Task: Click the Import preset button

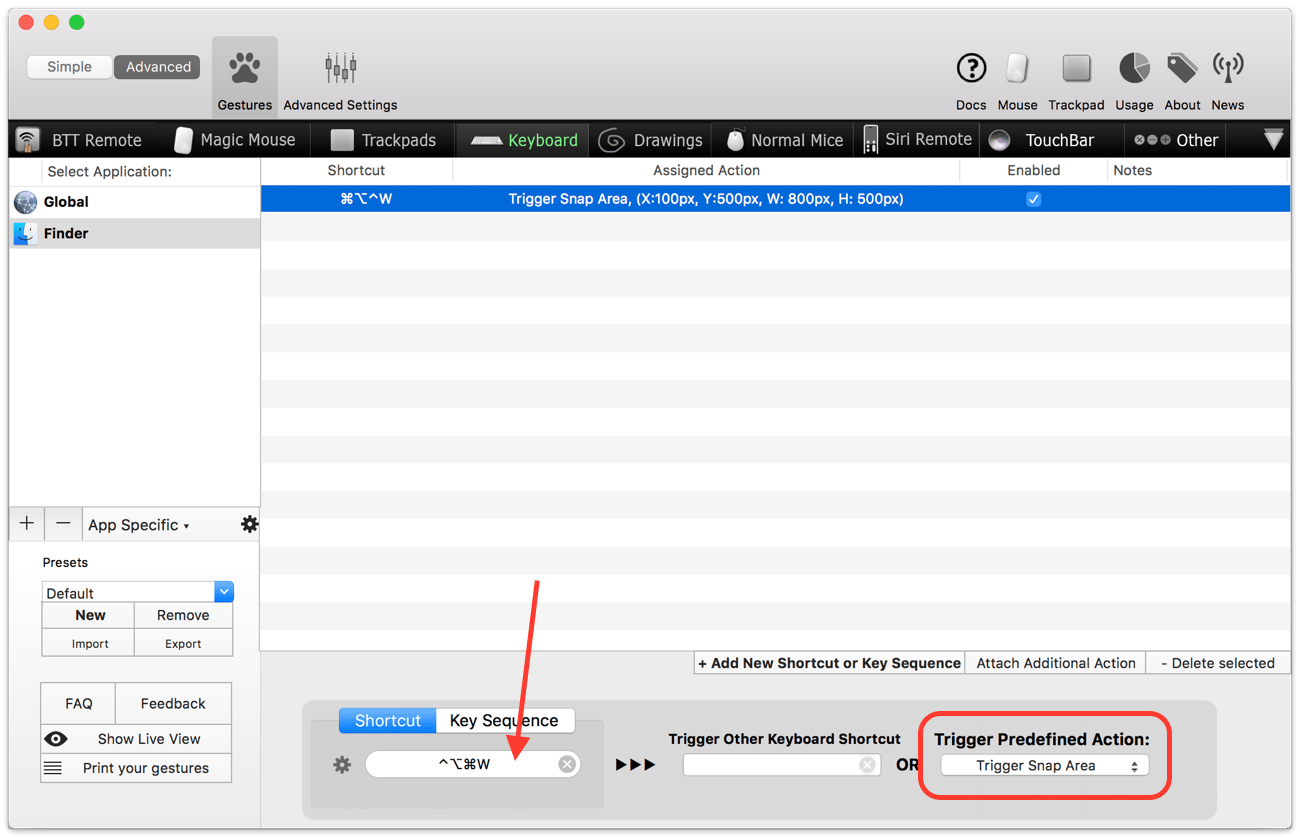Action: coord(90,643)
